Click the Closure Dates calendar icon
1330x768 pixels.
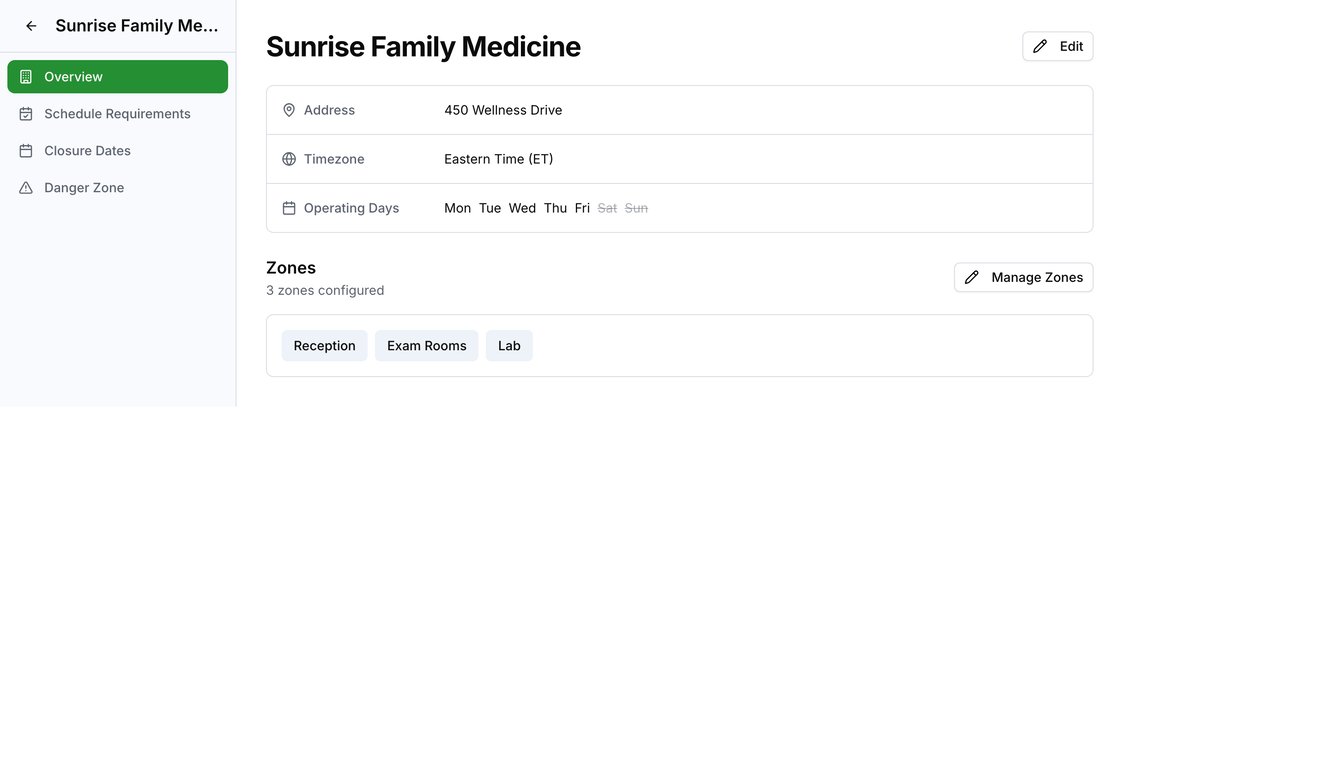(26, 151)
